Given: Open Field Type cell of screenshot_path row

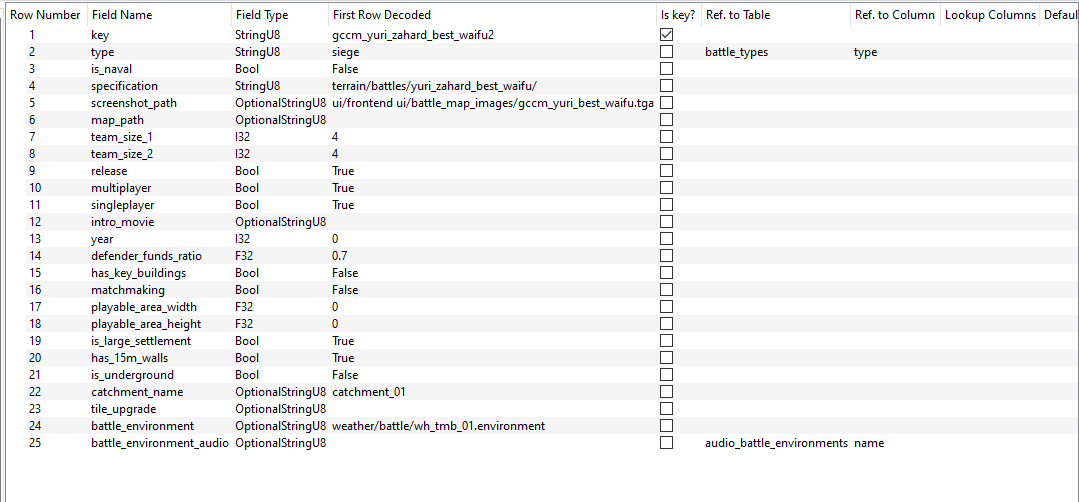Looking at the screenshot, I should coord(280,102).
